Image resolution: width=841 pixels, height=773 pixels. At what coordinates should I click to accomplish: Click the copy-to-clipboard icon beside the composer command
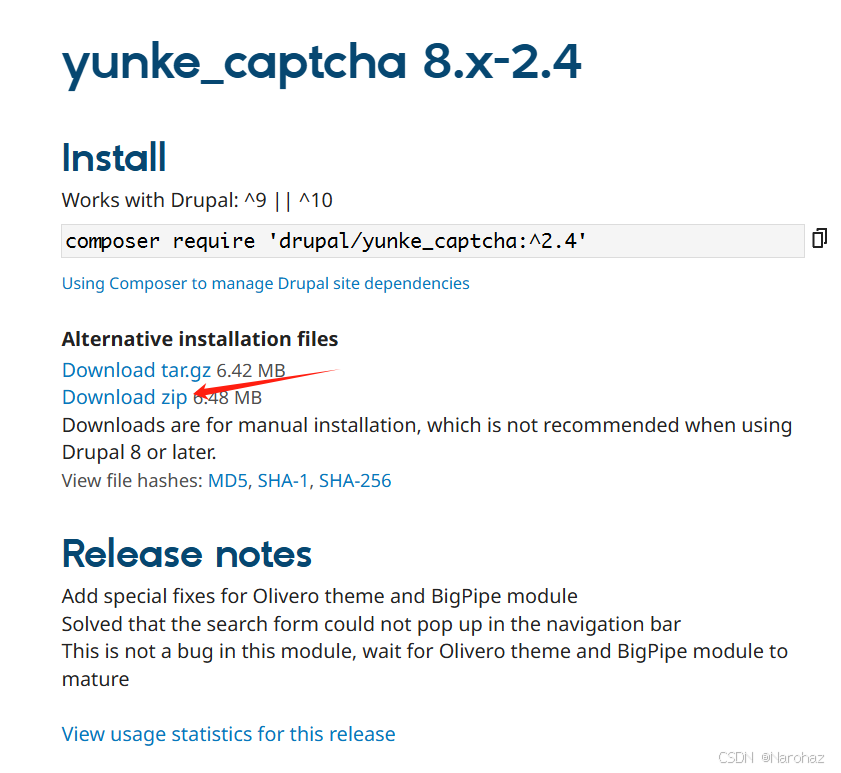pos(818,238)
